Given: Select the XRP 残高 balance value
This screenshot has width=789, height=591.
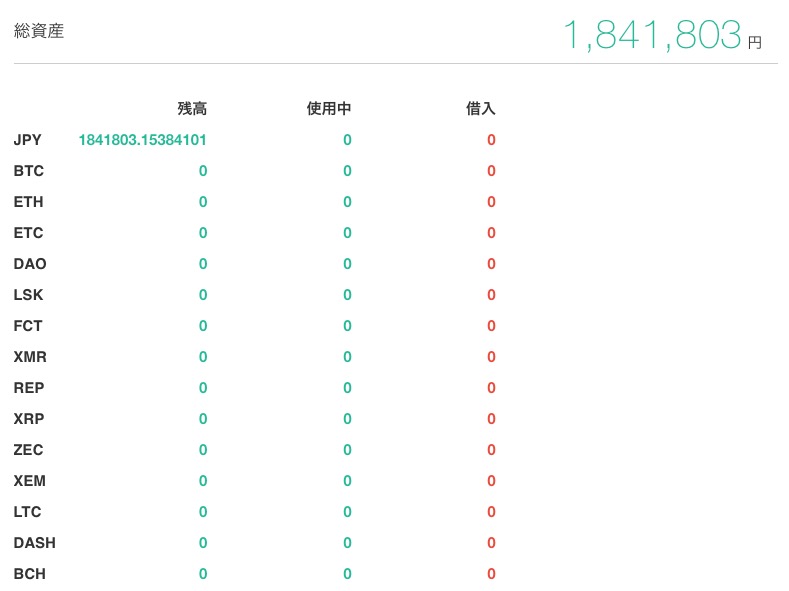Looking at the screenshot, I should click(x=203, y=419).
